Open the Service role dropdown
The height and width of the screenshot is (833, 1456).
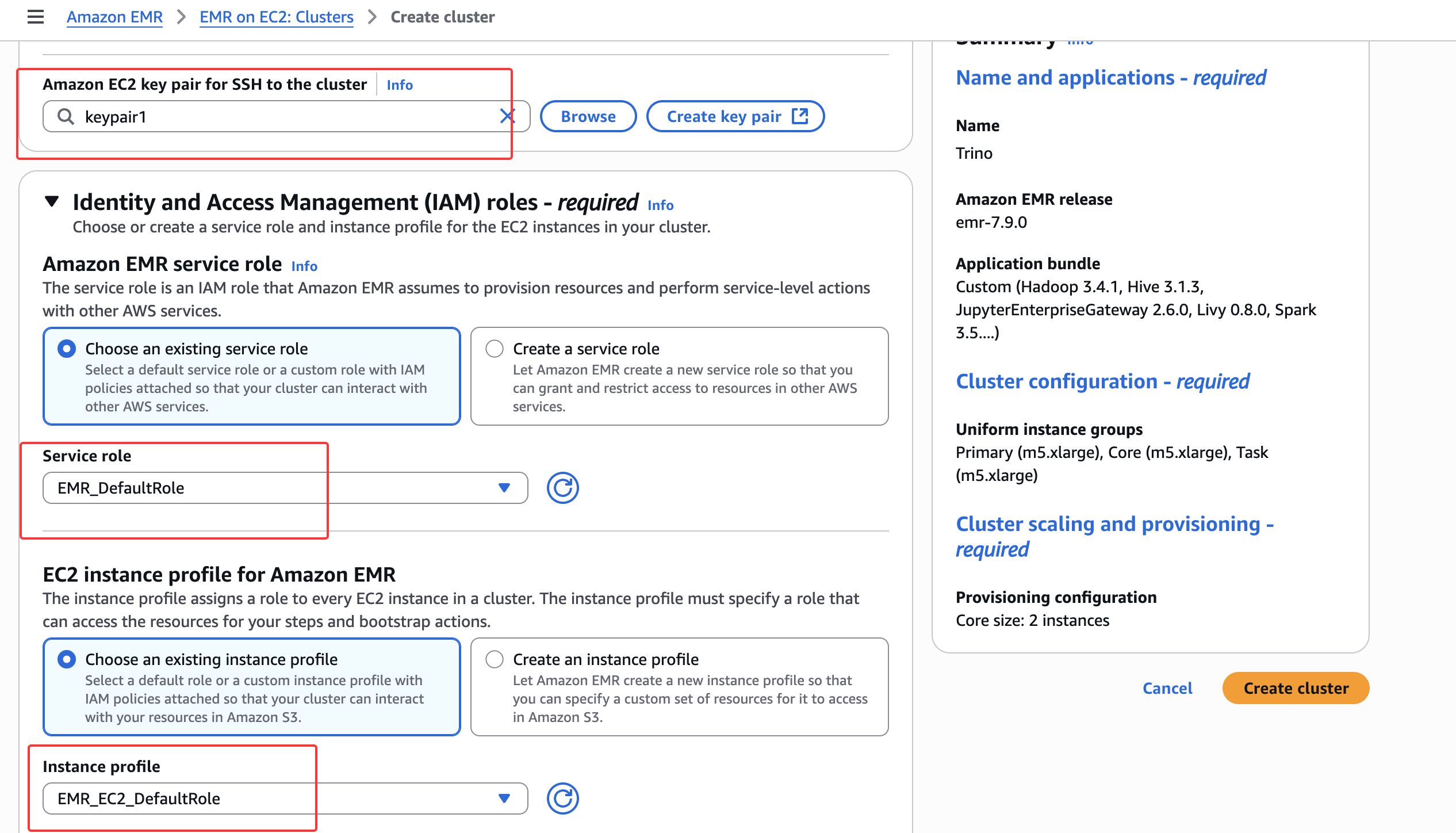point(285,488)
